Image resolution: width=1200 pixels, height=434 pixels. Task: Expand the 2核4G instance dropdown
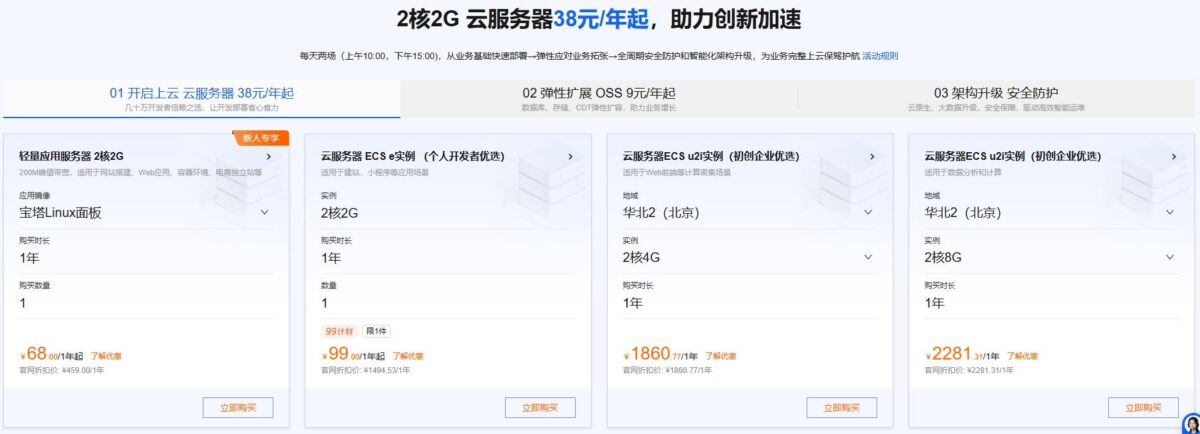[x=868, y=257]
